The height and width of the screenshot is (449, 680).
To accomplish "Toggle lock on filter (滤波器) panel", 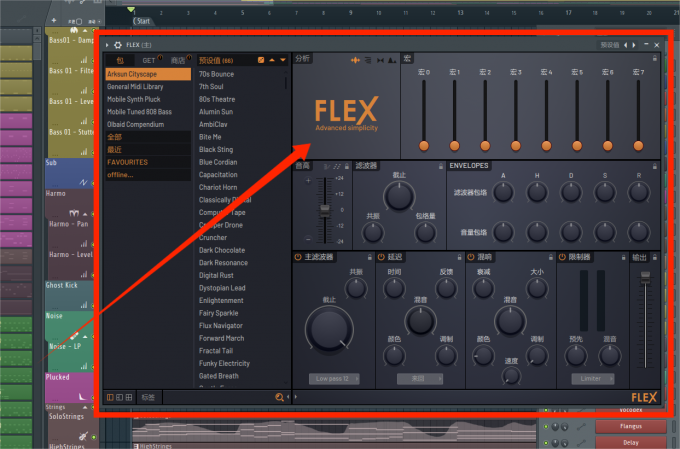I will pos(441,166).
